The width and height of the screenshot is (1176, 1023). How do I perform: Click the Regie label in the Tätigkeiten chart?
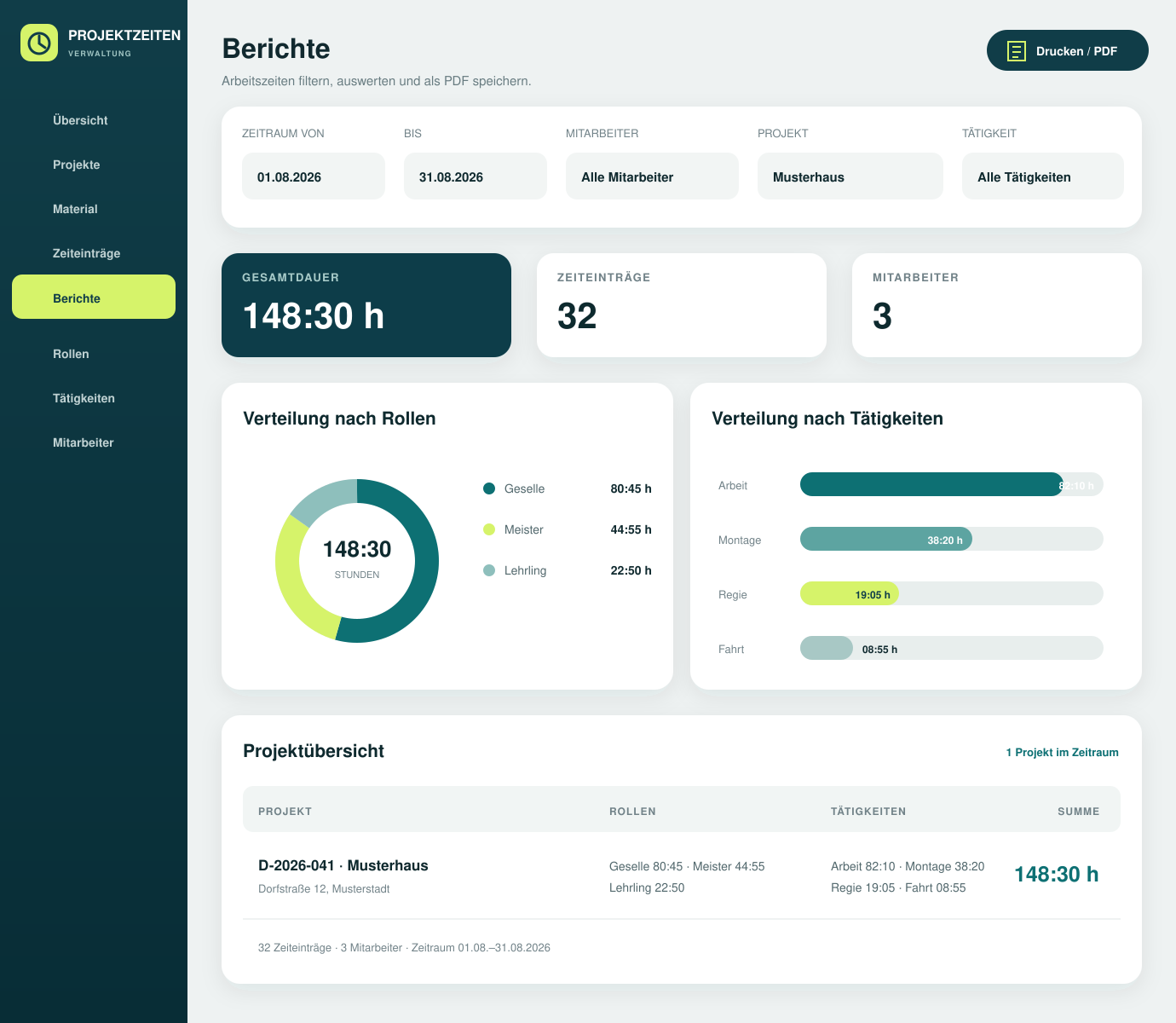[x=733, y=594]
